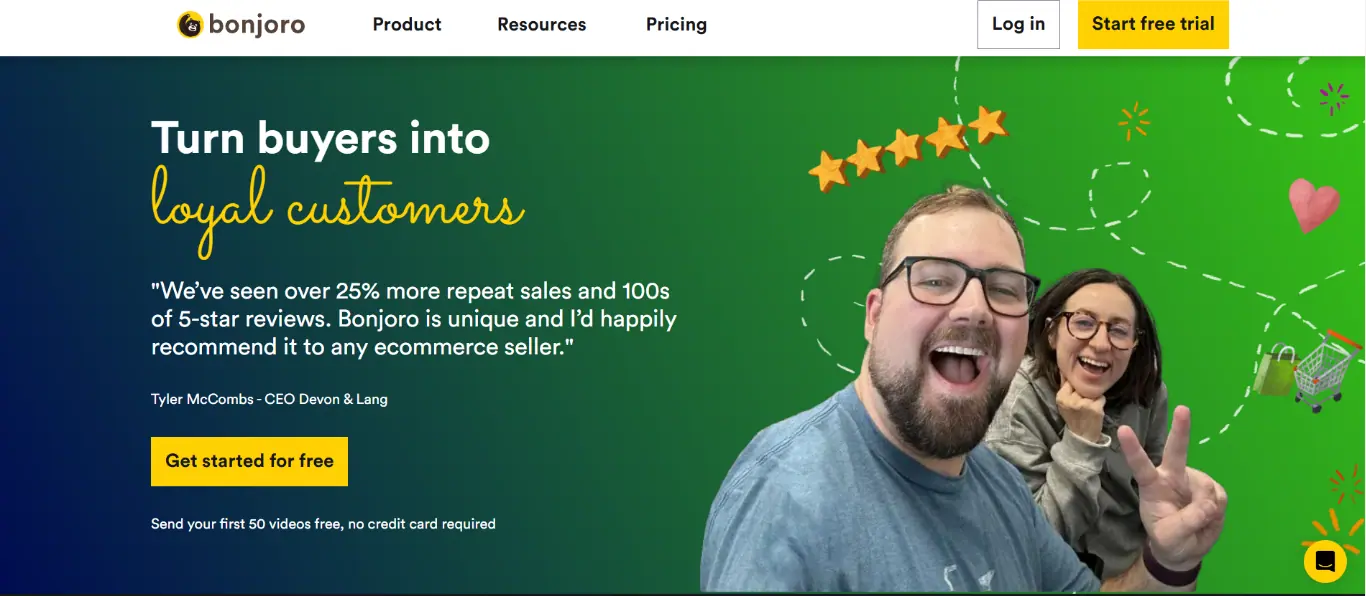
Task: Click the Tyler McCombs attribution text
Action: (x=269, y=399)
